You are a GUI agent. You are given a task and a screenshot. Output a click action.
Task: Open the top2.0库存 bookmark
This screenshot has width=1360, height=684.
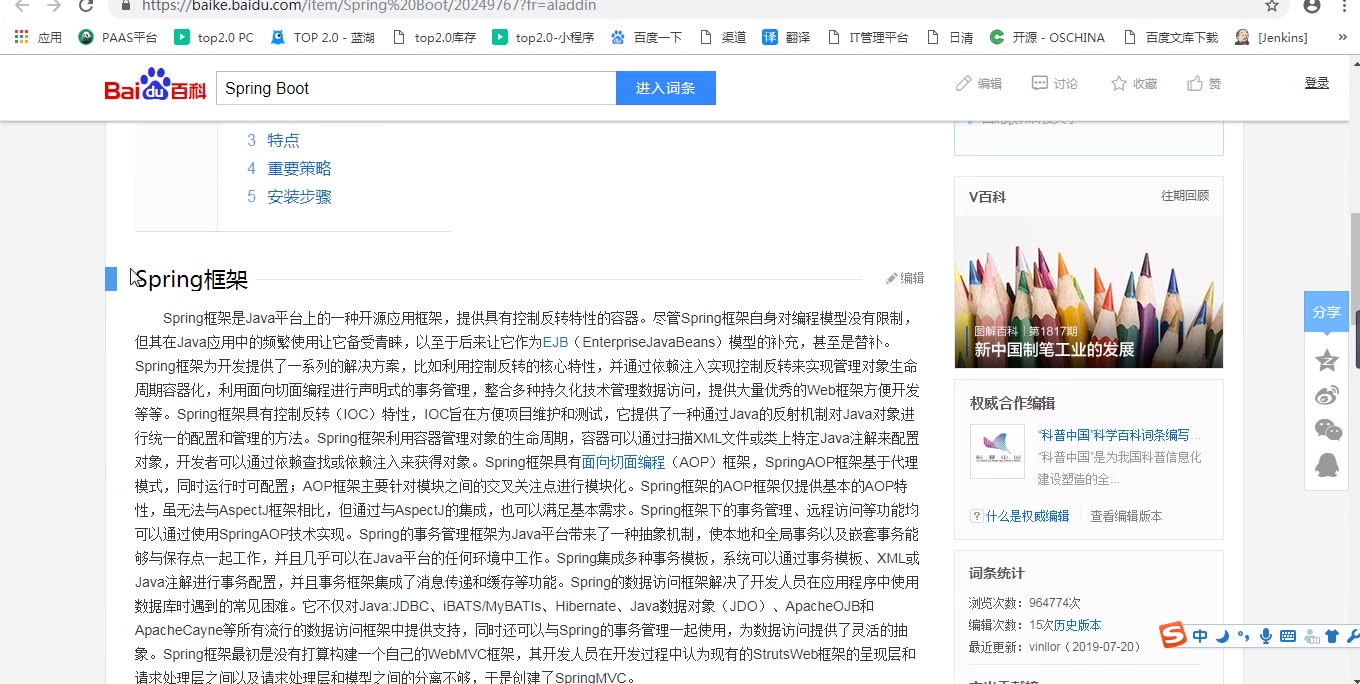pos(434,37)
